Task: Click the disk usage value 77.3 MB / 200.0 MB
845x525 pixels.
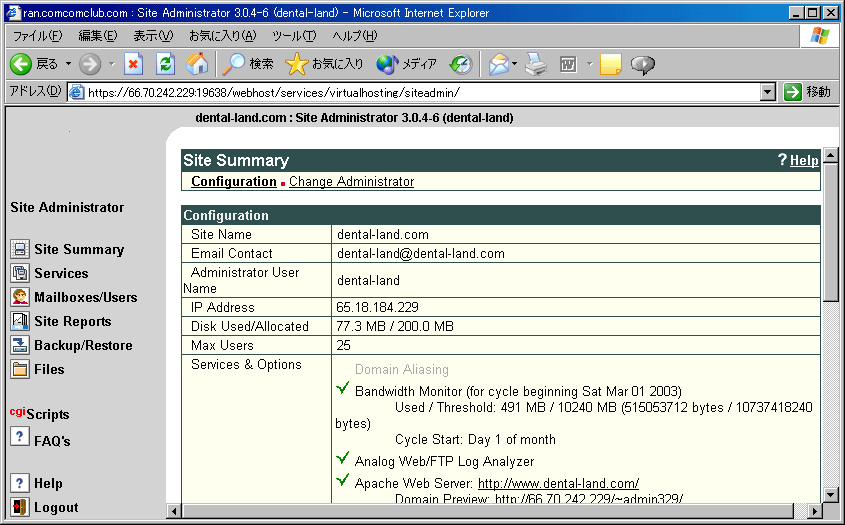Action: (x=395, y=326)
